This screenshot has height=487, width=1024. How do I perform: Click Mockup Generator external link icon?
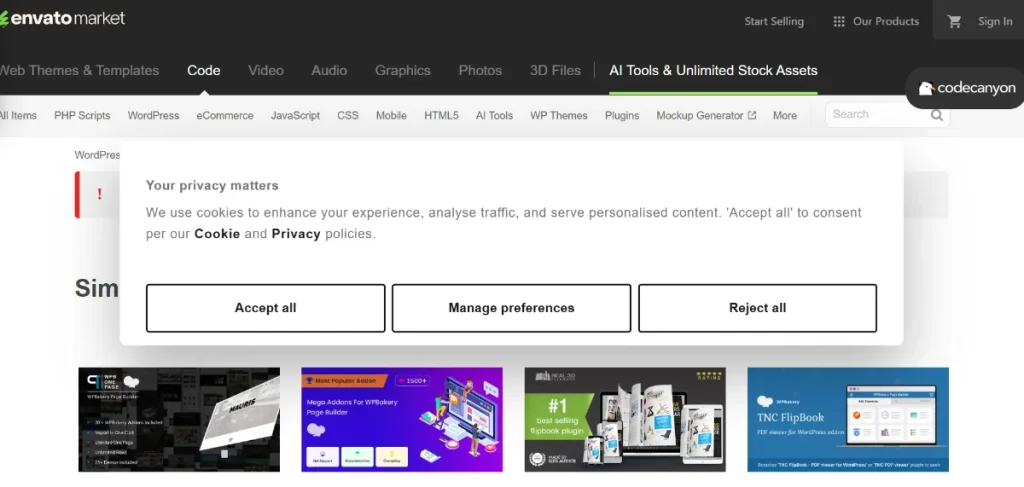[x=752, y=115]
